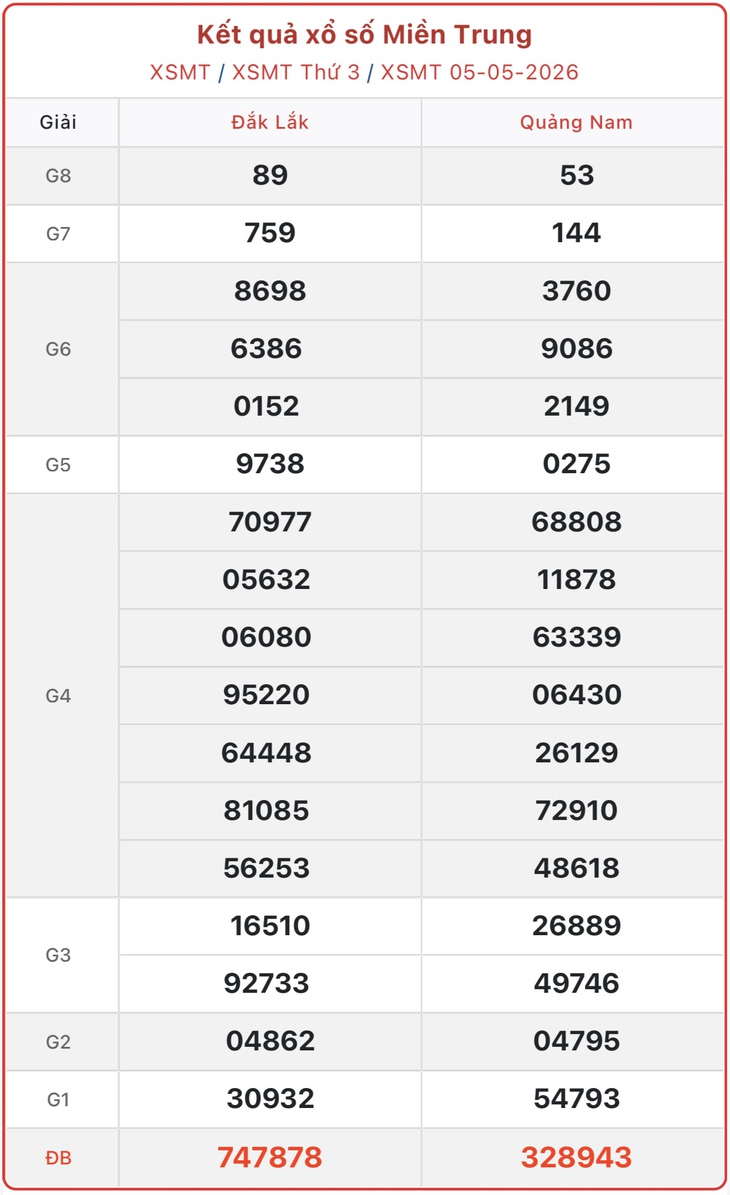The height and width of the screenshot is (1195, 730).
Task: Click Quảng Nam G3 result 26889
Action: 576,925
